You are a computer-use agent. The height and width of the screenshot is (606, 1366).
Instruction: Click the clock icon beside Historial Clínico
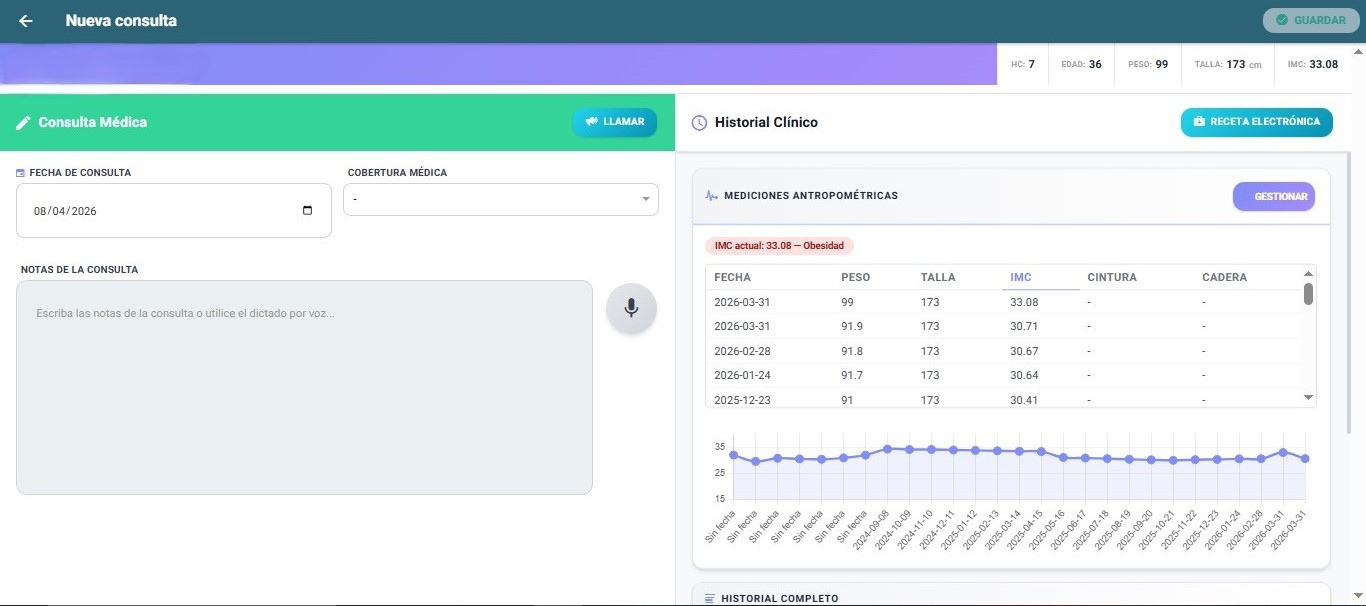point(700,123)
